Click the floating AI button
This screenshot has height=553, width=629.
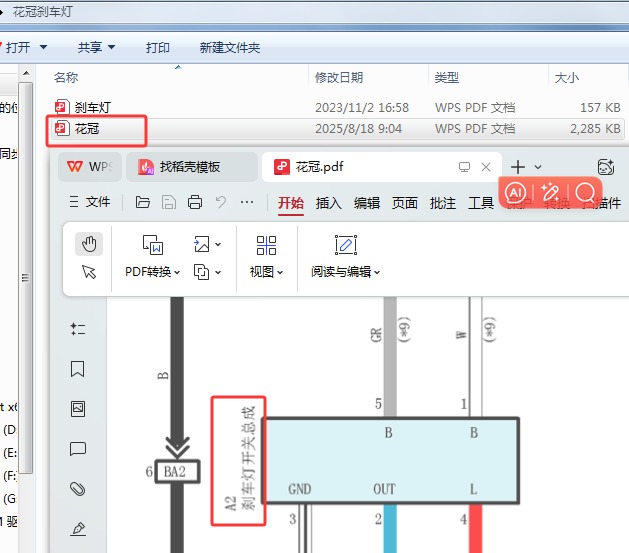click(515, 192)
